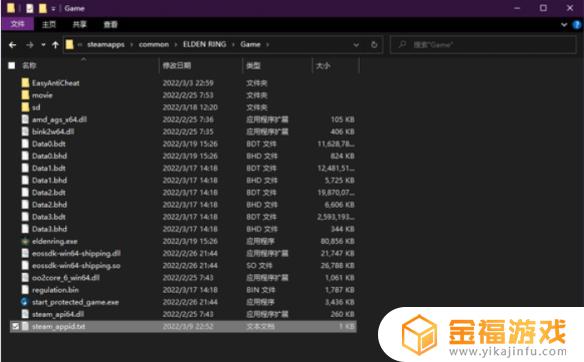Click the properties icon in quick access toolbar

click(30, 8)
